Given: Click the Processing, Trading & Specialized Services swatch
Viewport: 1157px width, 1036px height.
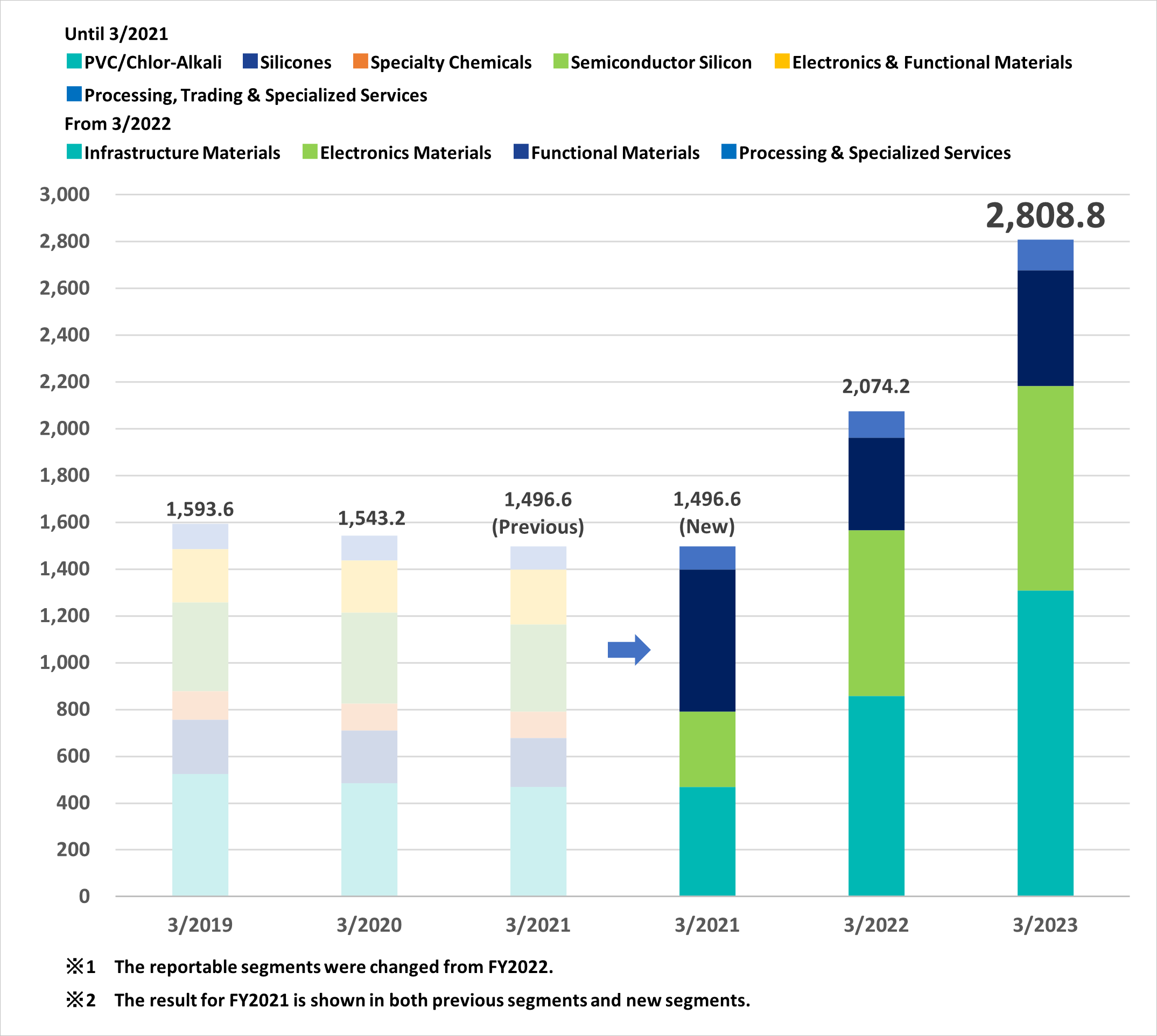Looking at the screenshot, I should pyautogui.click(x=74, y=94).
